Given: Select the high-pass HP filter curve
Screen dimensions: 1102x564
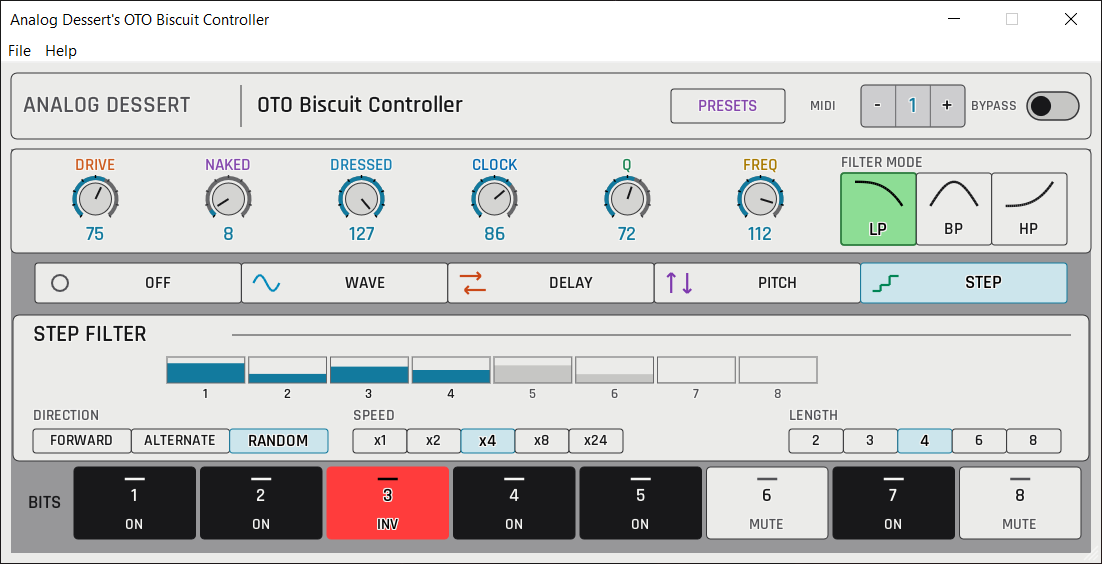Looking at the screenshot, I should pos(1029,209).
